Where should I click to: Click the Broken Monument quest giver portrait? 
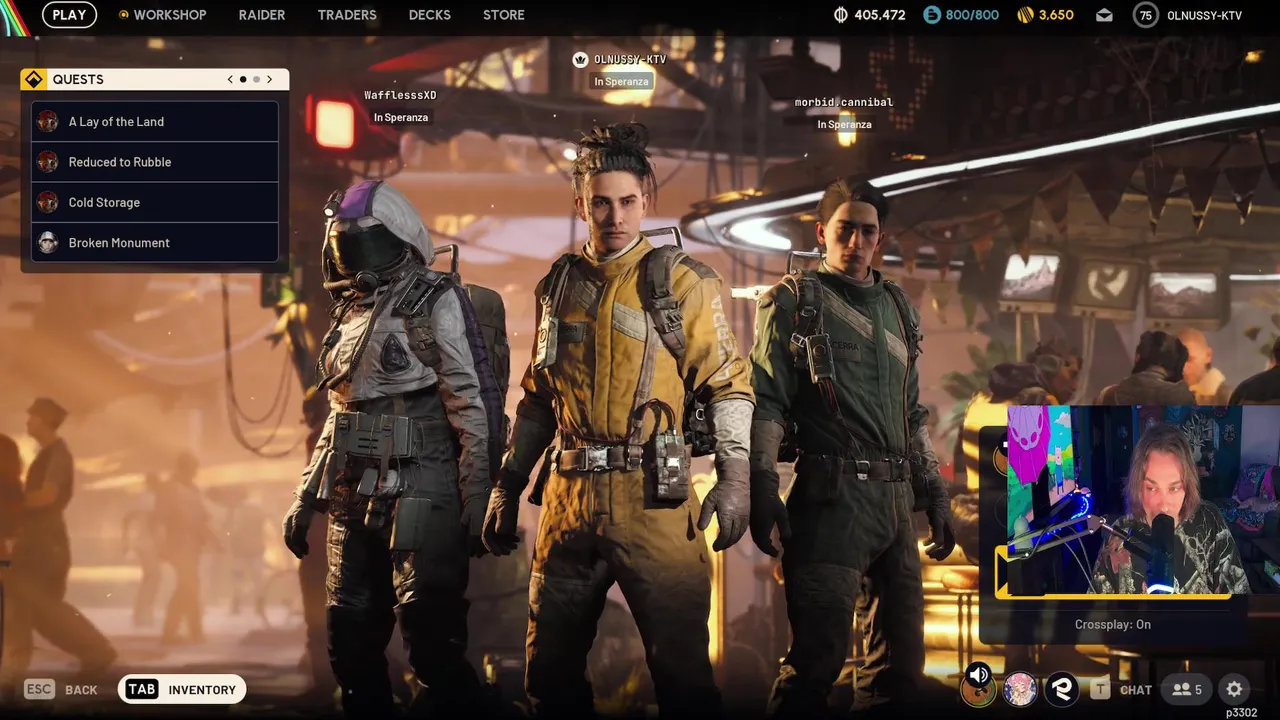click(x=47, y=242)
